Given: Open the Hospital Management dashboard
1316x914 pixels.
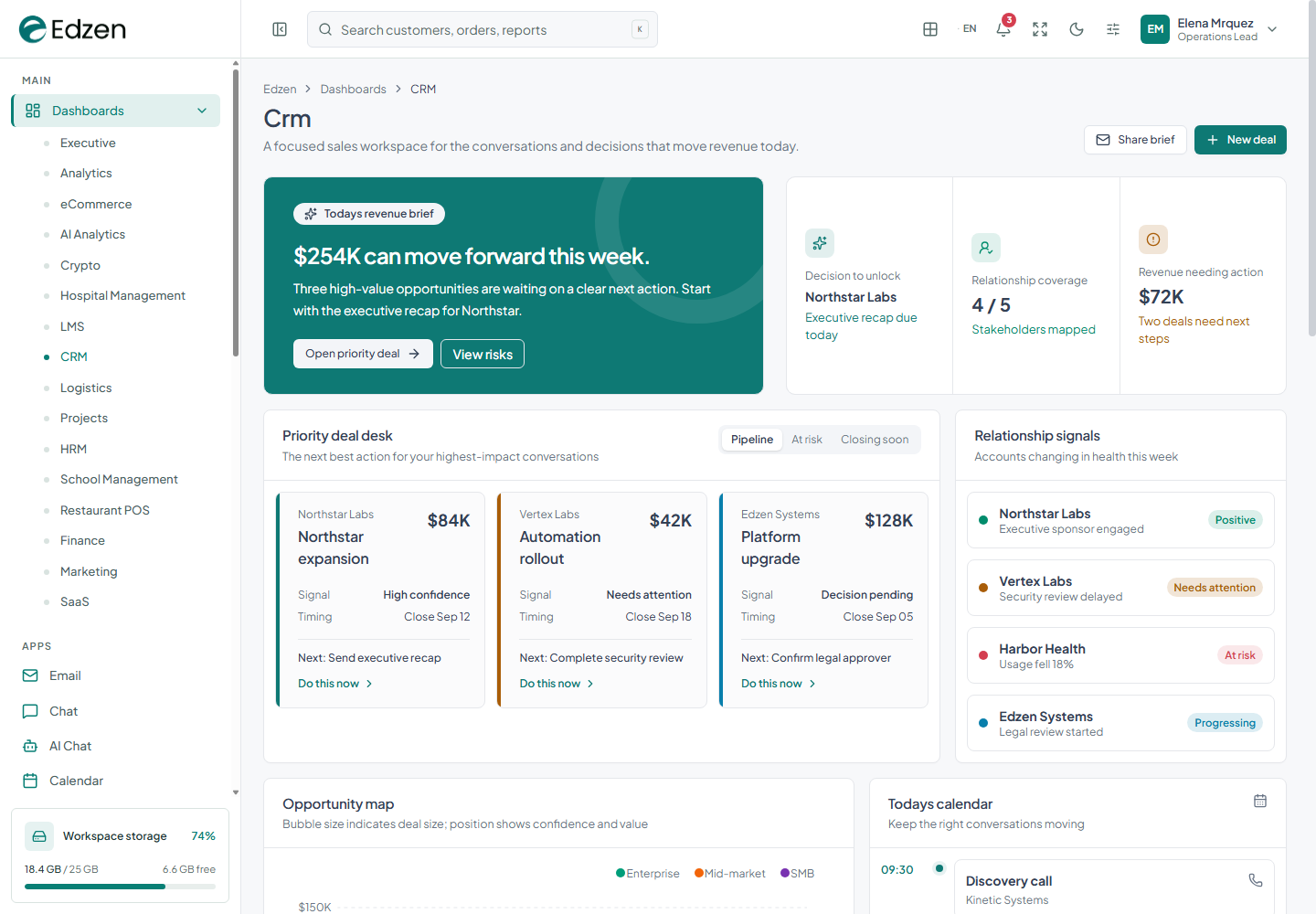Looking at the screenshot, I should 122,295.
